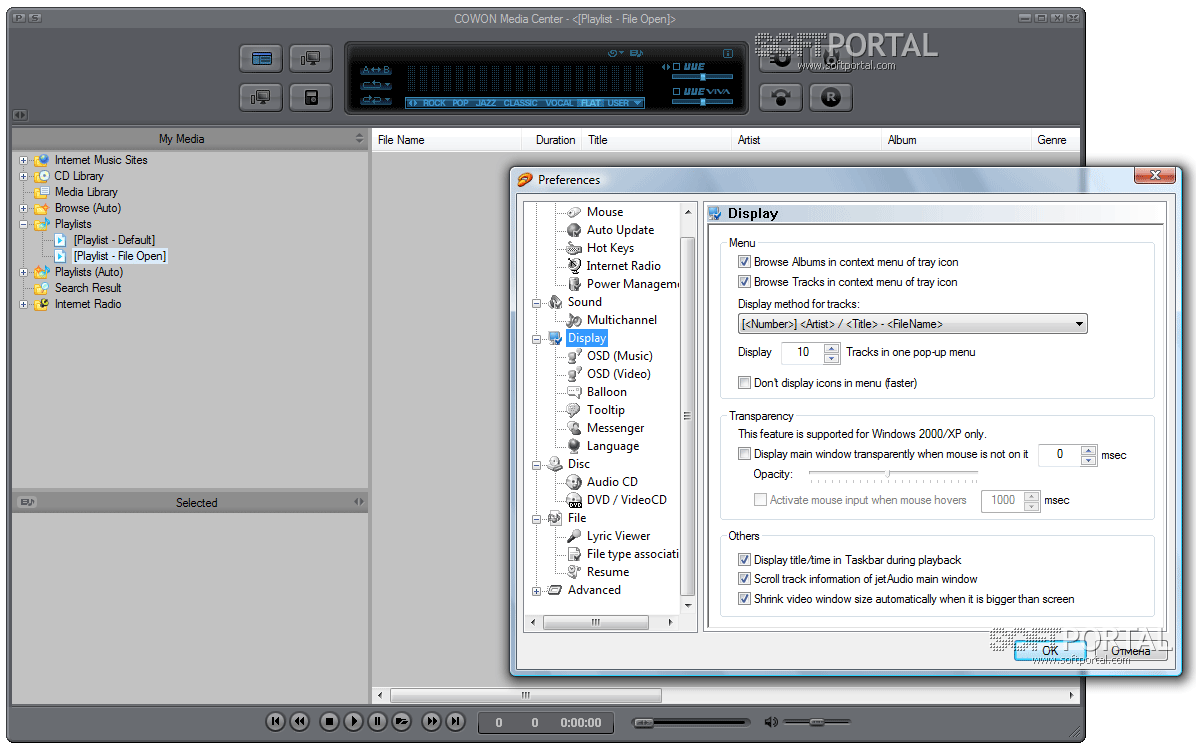Select DVD / VideoCD preferences item
This screenshot has width=1196, height=750.
coord(626,500)
